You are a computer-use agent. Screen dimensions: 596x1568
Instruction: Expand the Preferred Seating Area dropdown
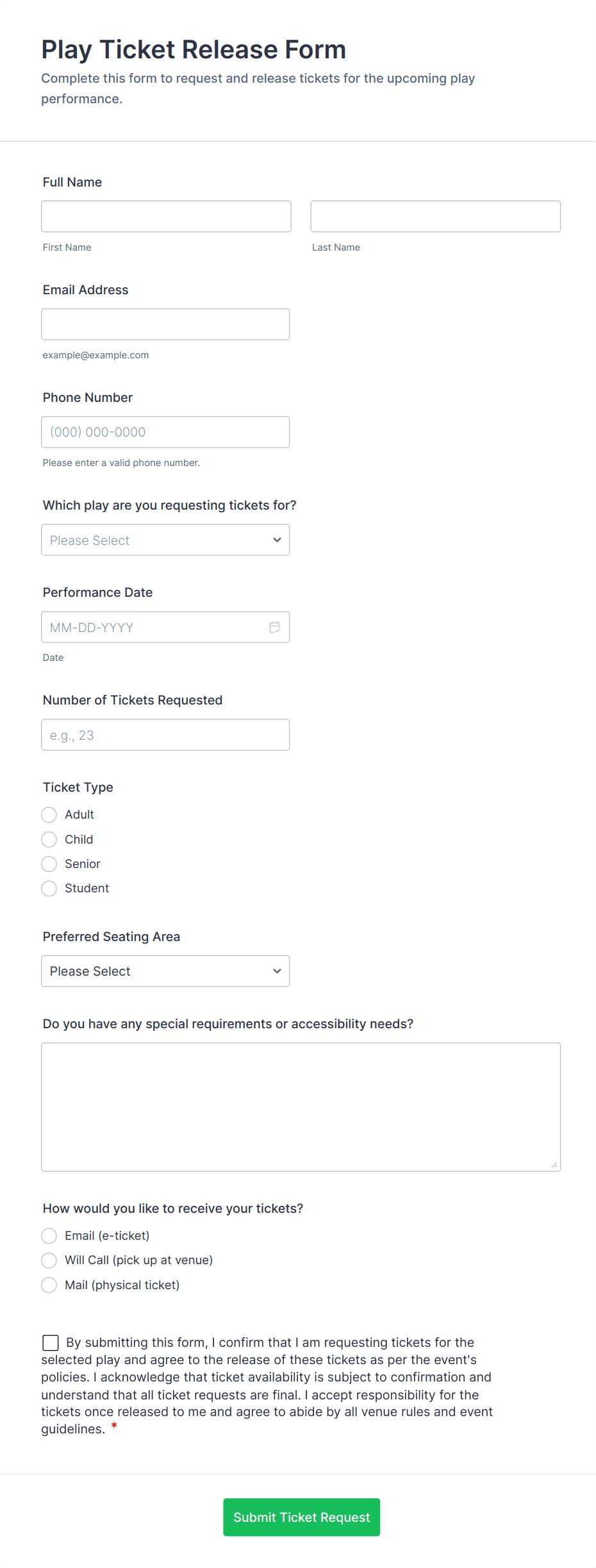tap(165, 971)
